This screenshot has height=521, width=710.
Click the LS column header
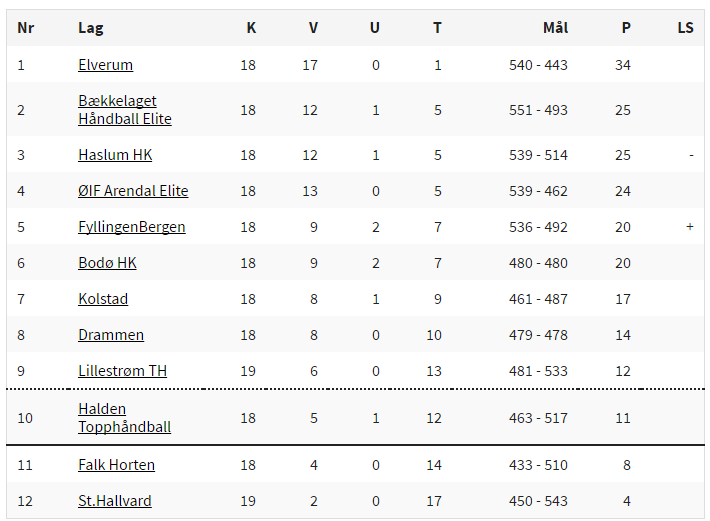(686, 28)
